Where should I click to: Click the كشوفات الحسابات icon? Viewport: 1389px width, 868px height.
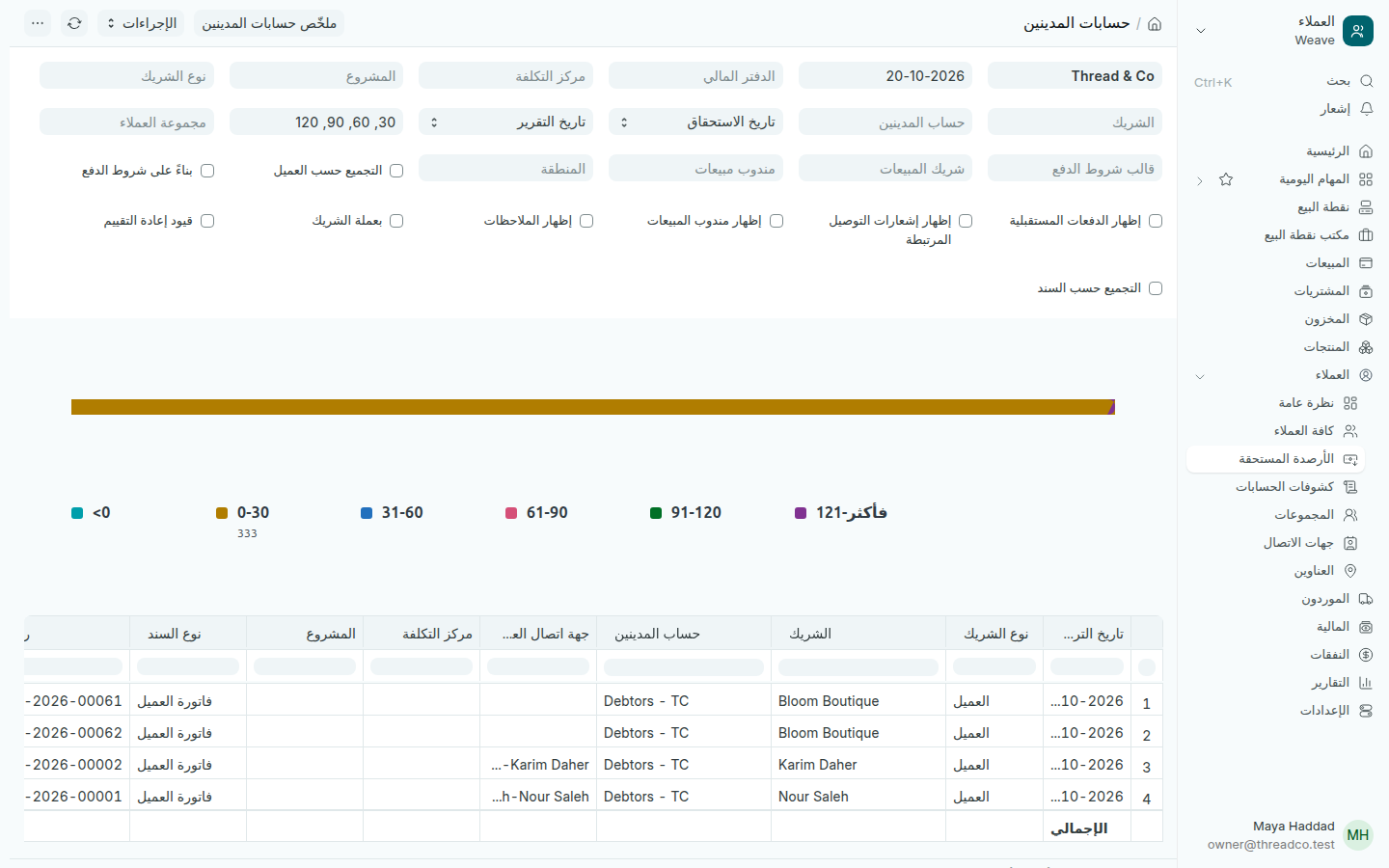tap(1350, 487)
